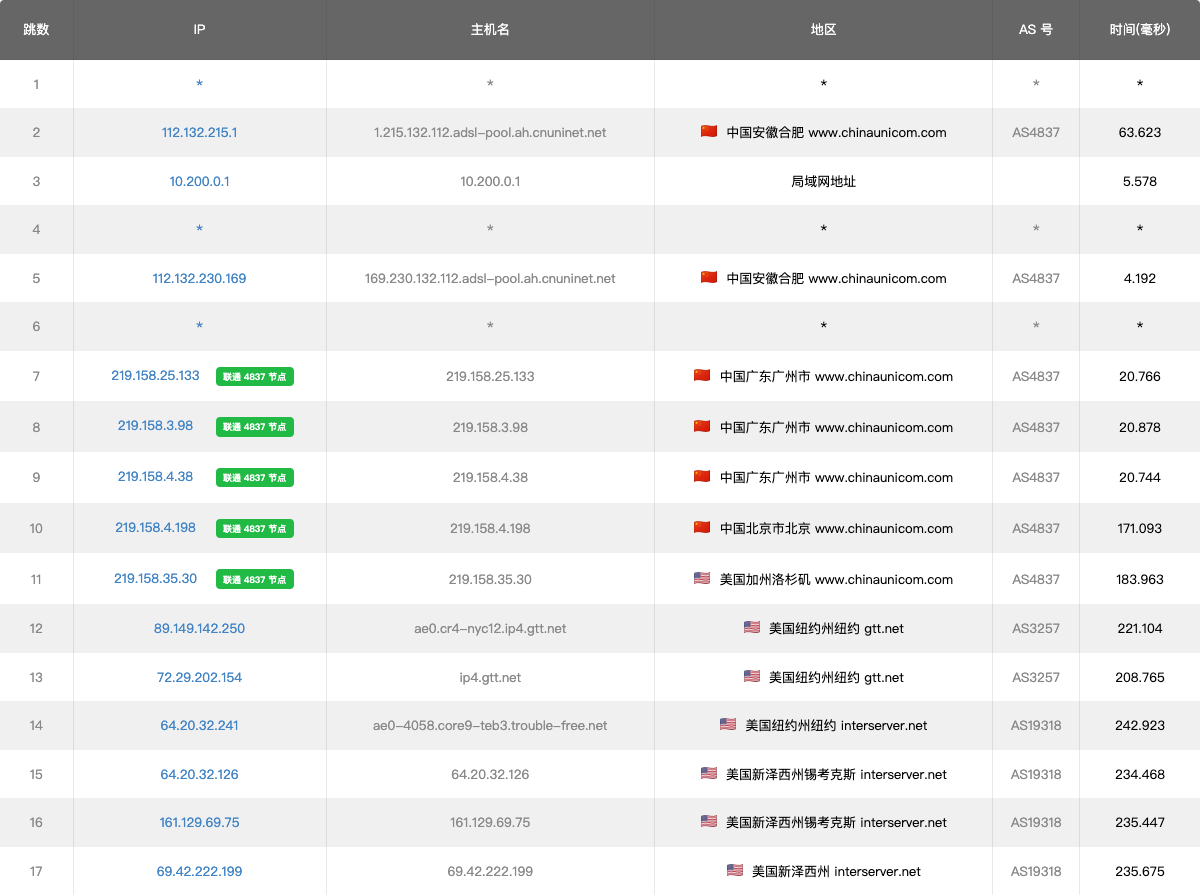
Task: Click the asterisk IP link in hop 1
Action: click(x=199, y=84)
